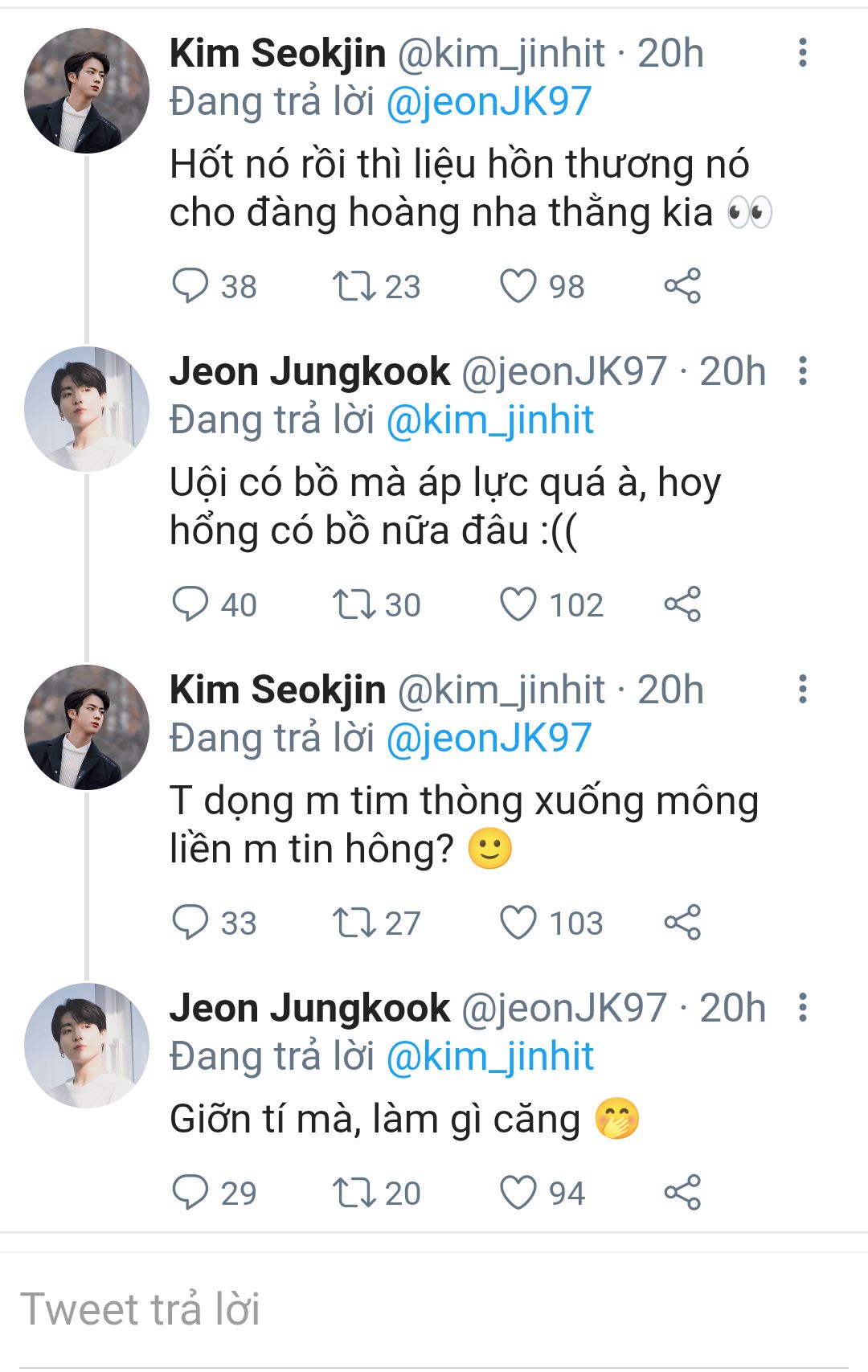Like the tweet showing 103 likes

tap(518, 923)
